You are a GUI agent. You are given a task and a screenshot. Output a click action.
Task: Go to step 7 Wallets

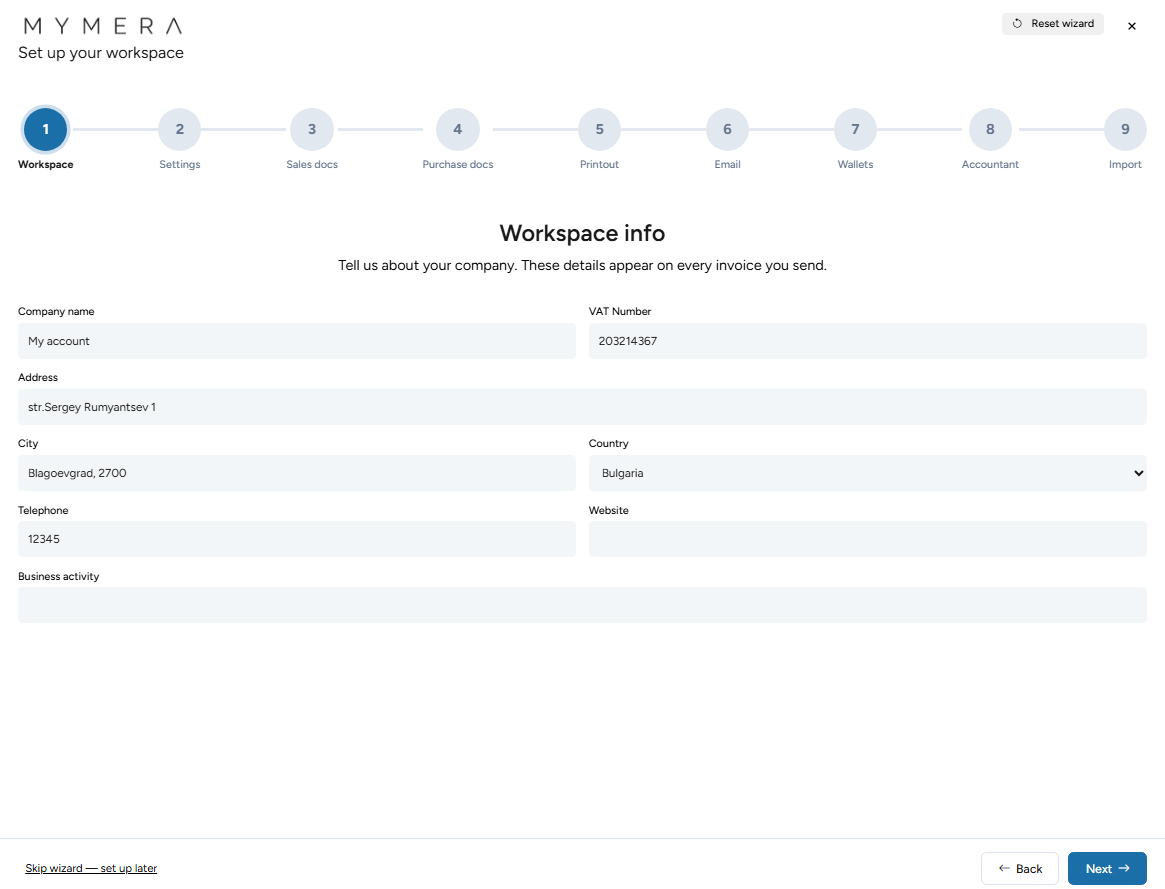click(855, 129)
